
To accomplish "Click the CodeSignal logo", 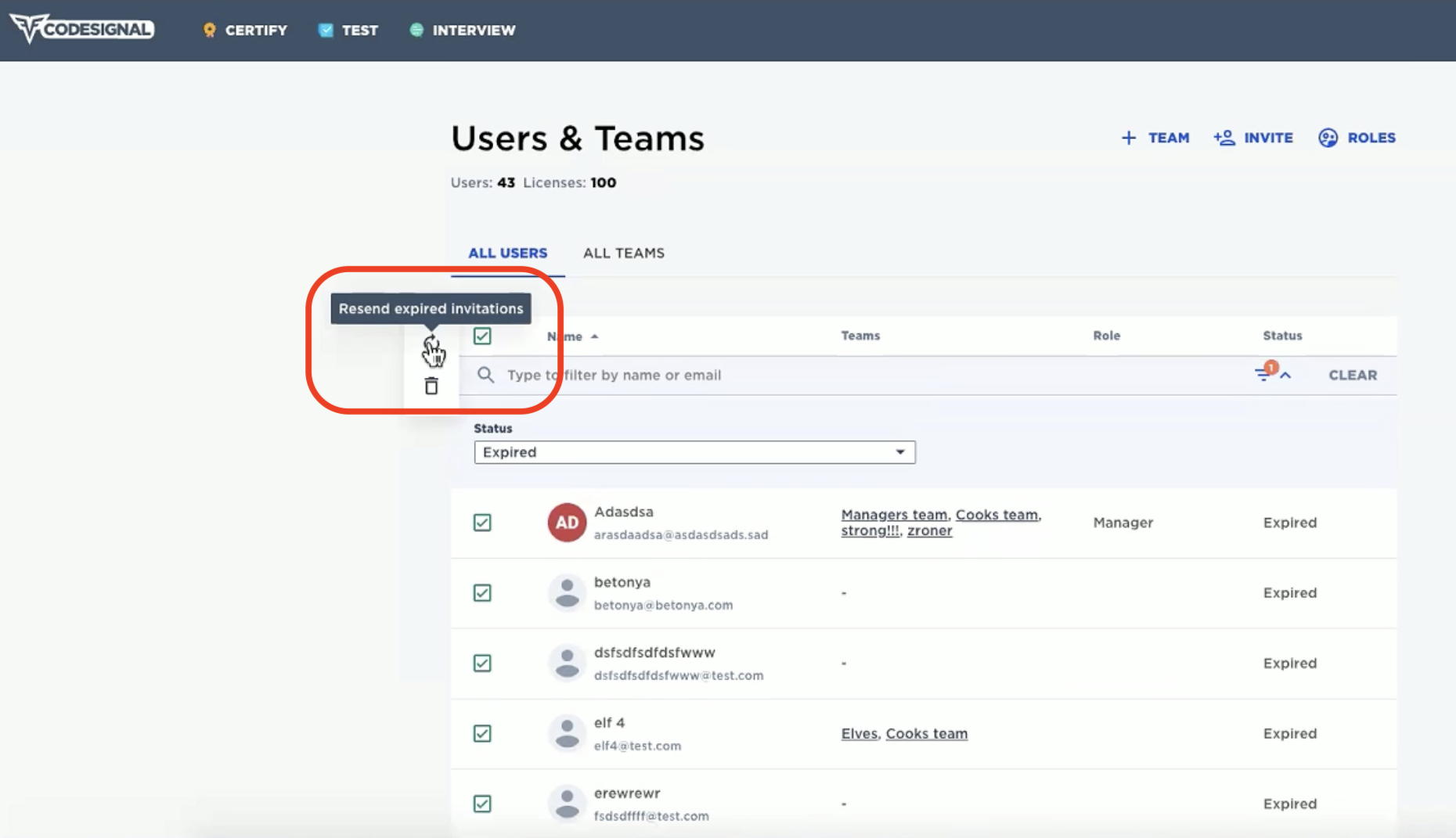I will coord(81,29).
